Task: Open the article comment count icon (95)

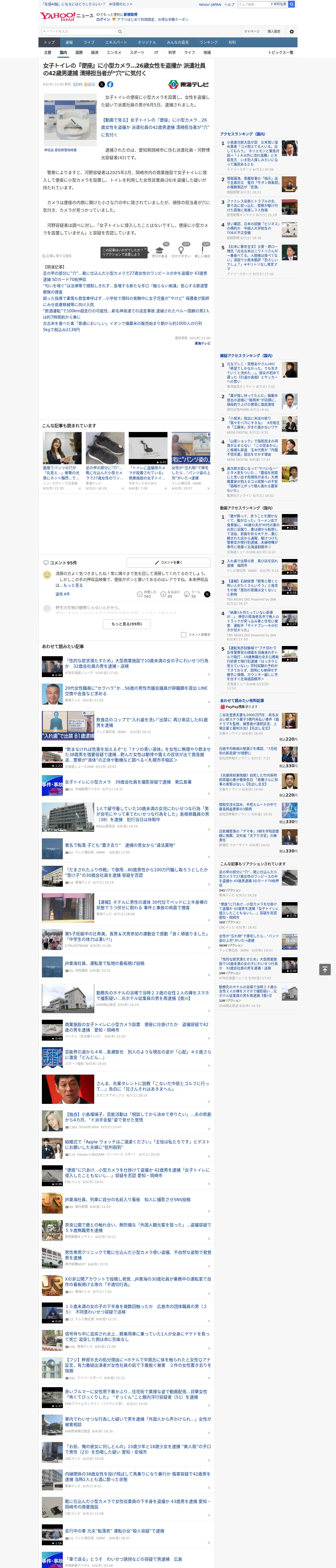Action: pyautogui.click(x=78, y=85)
